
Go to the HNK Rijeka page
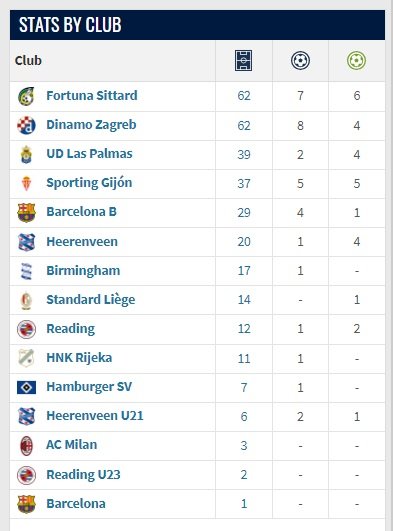click(x=79, y=358)
